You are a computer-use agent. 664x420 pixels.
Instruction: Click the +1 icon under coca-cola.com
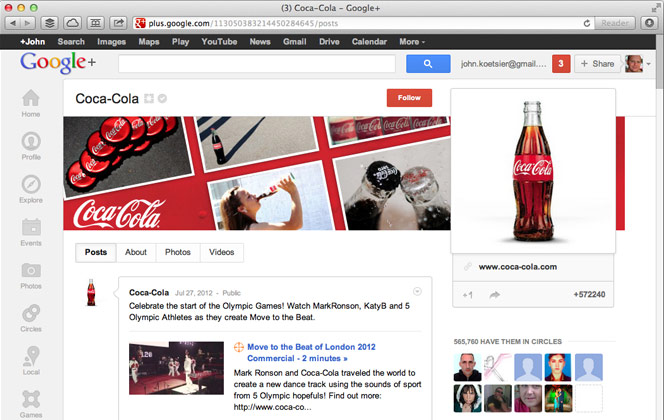468,295
